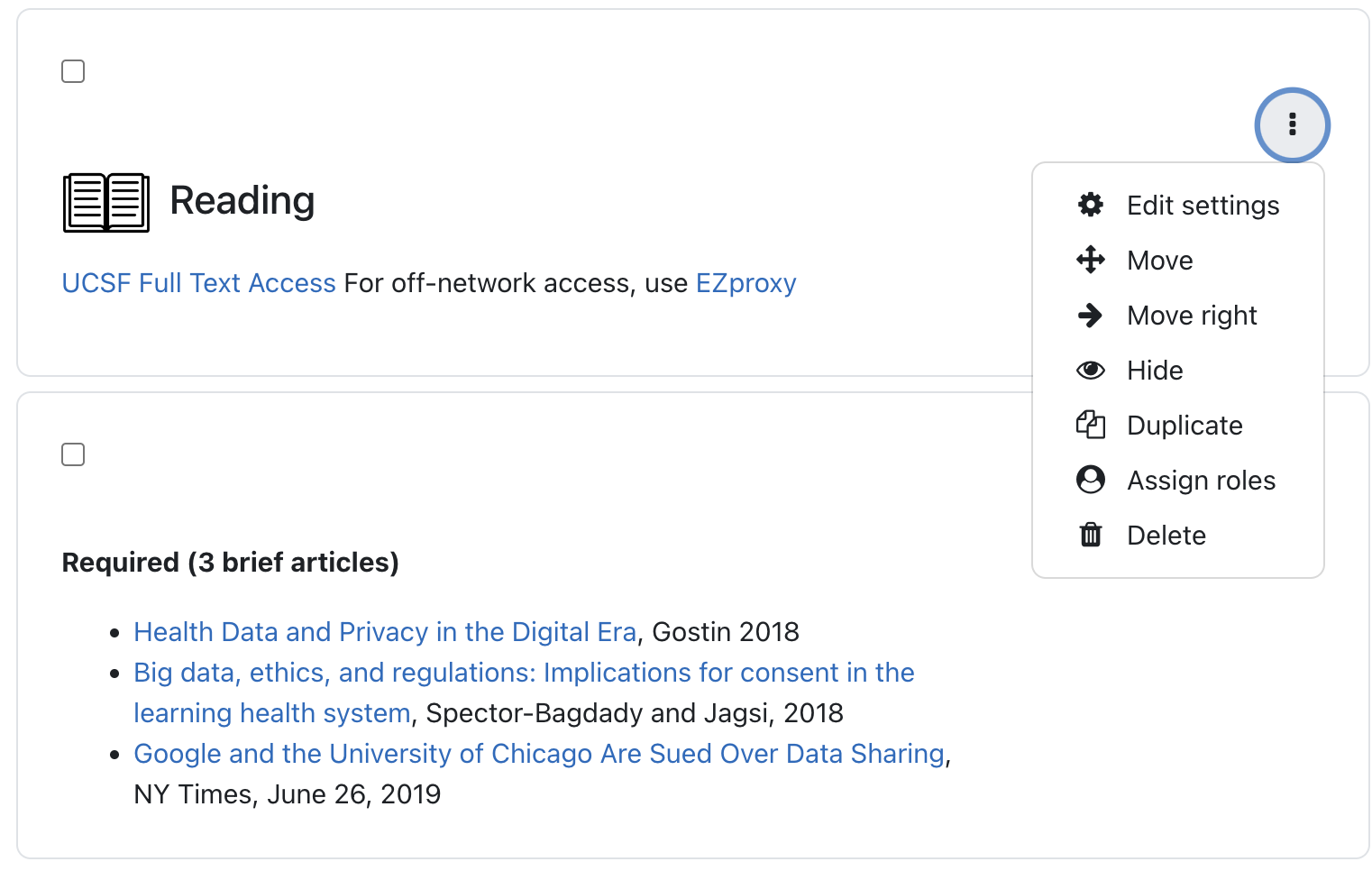Screen dimensions: 1372x871
Task: Click the gear icon for Edit settings
Action: coord(1091,205)
